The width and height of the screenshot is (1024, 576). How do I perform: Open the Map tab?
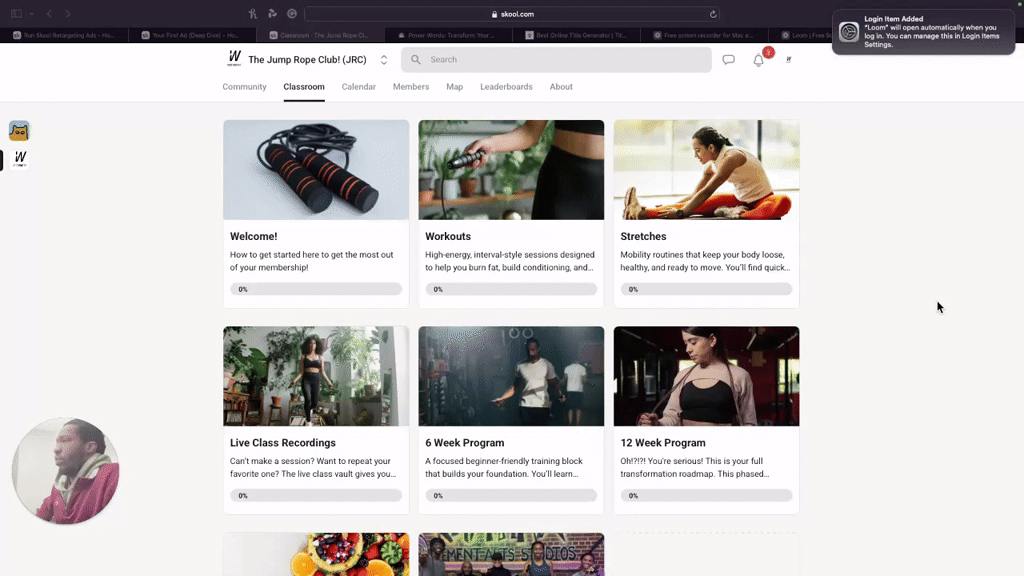click(455, 87)
